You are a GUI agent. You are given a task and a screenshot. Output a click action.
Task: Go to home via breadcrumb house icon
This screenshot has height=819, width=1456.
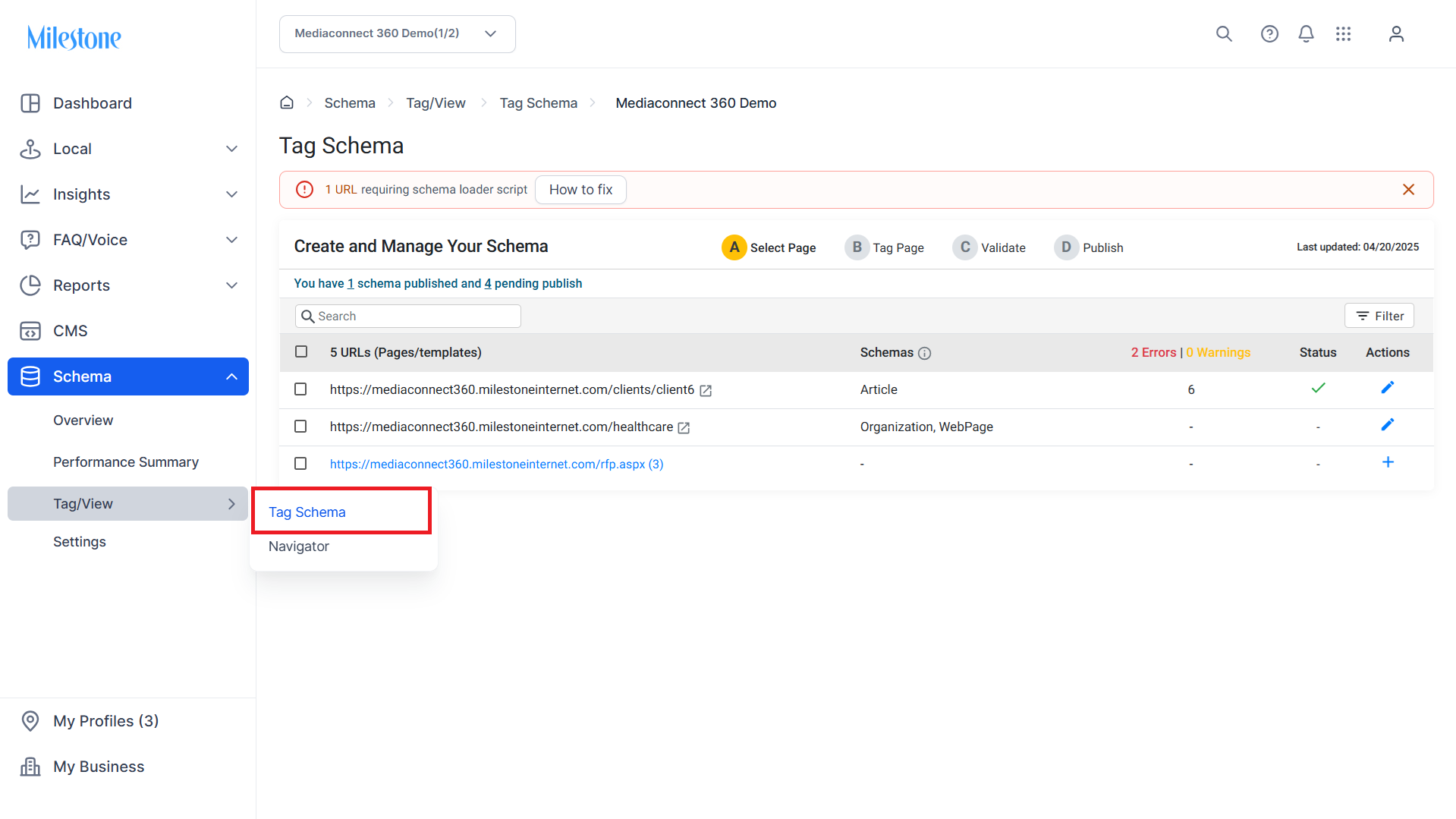click(287, 102)
